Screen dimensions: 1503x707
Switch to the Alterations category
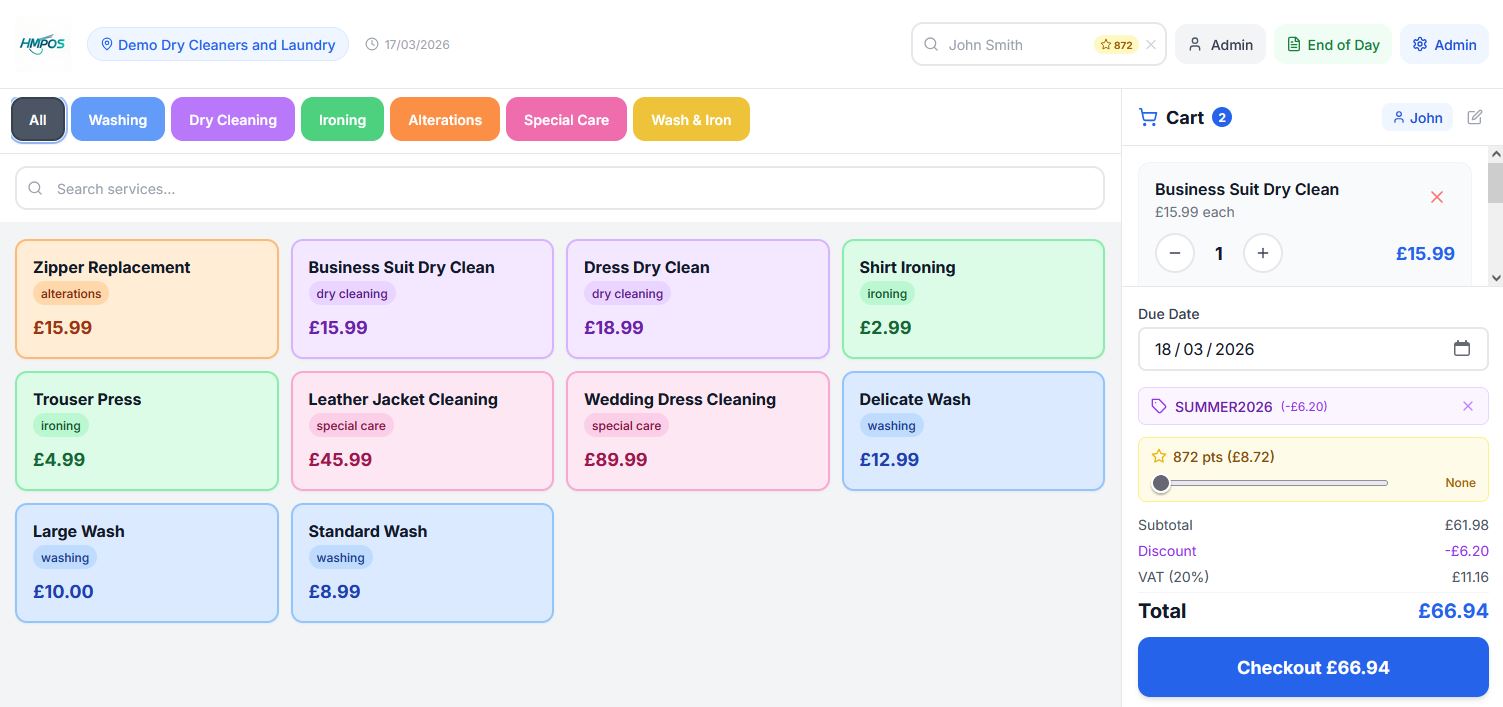(x=445, y=120)
